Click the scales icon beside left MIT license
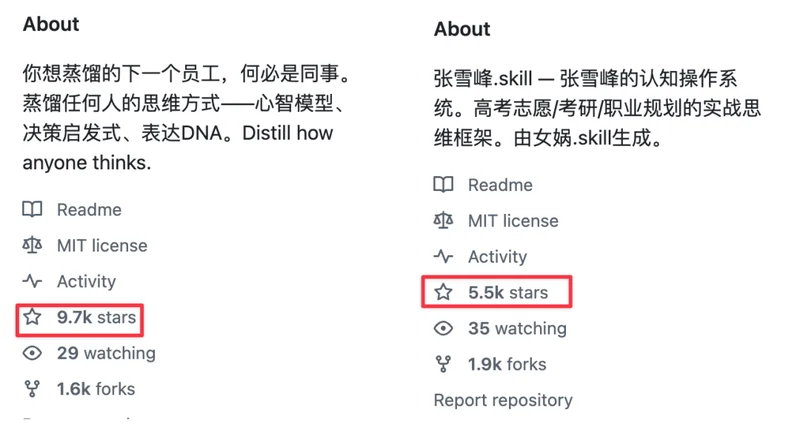This screenshot has height=424, width=800. click(33, 246)
